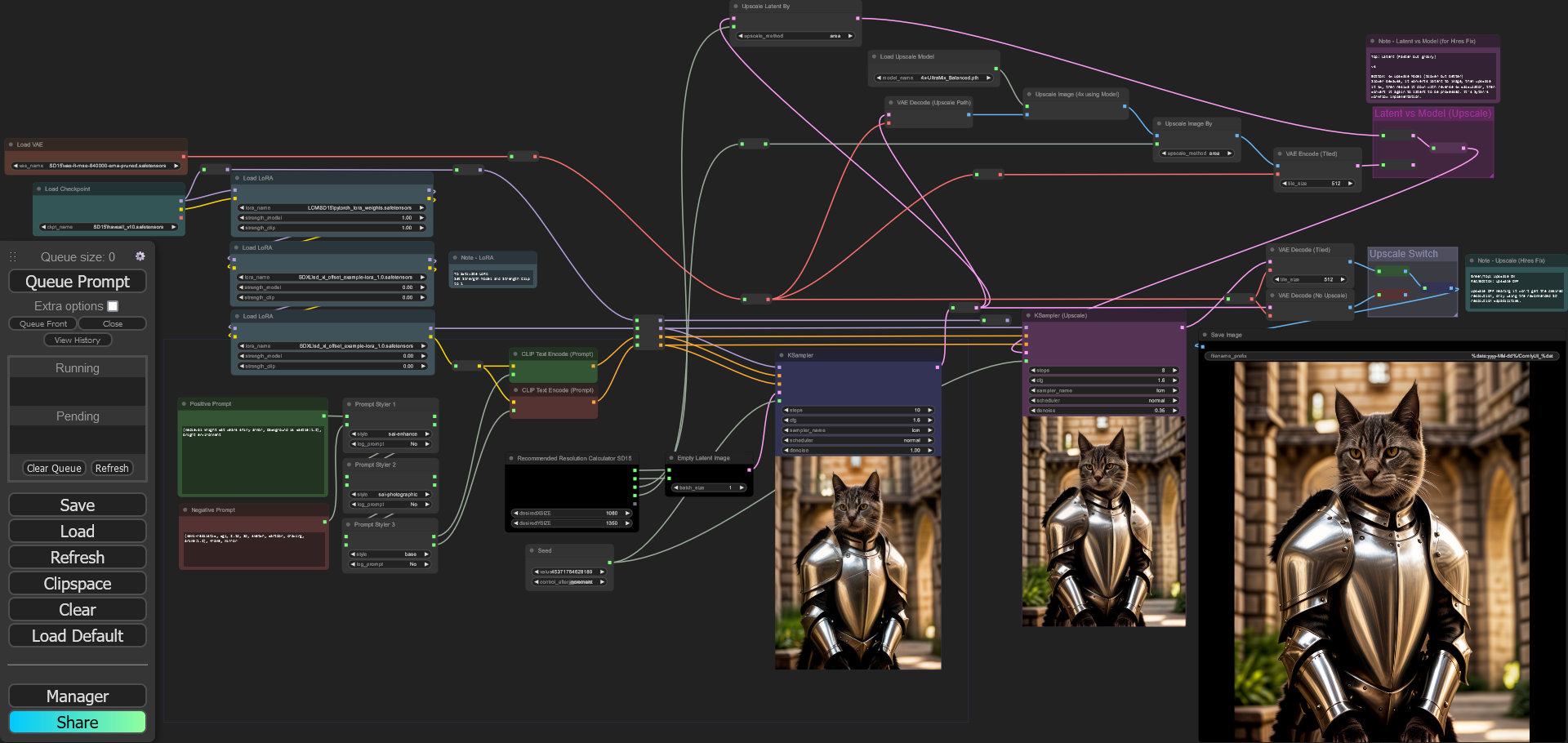This screenshot has height=743, width=1568.
Task: Click the Save menu button
Action: (x=78, y=505)
